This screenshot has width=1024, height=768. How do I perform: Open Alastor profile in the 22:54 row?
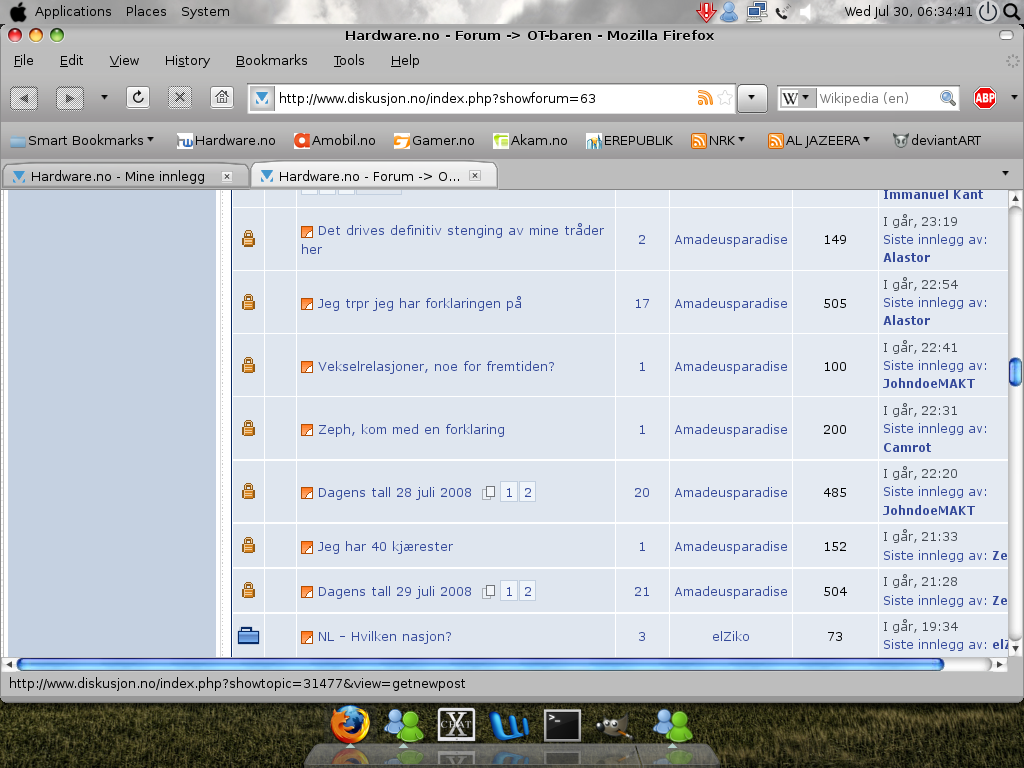(906, 321)
